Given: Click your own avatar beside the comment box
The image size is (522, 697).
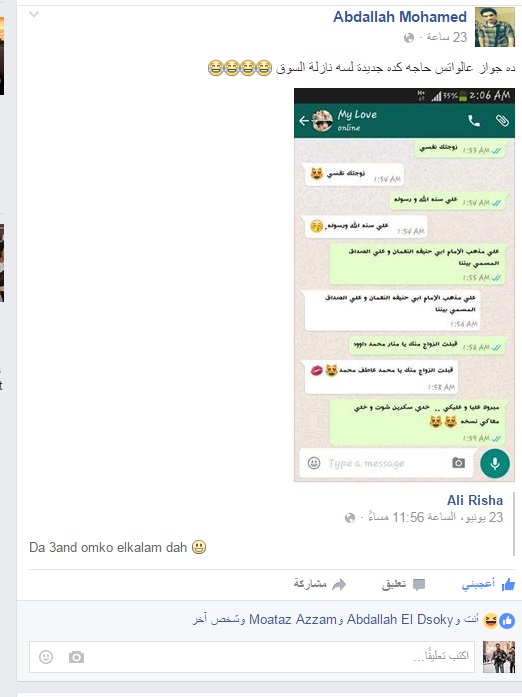Looking at the screenshot, I should tap(499, 657).
